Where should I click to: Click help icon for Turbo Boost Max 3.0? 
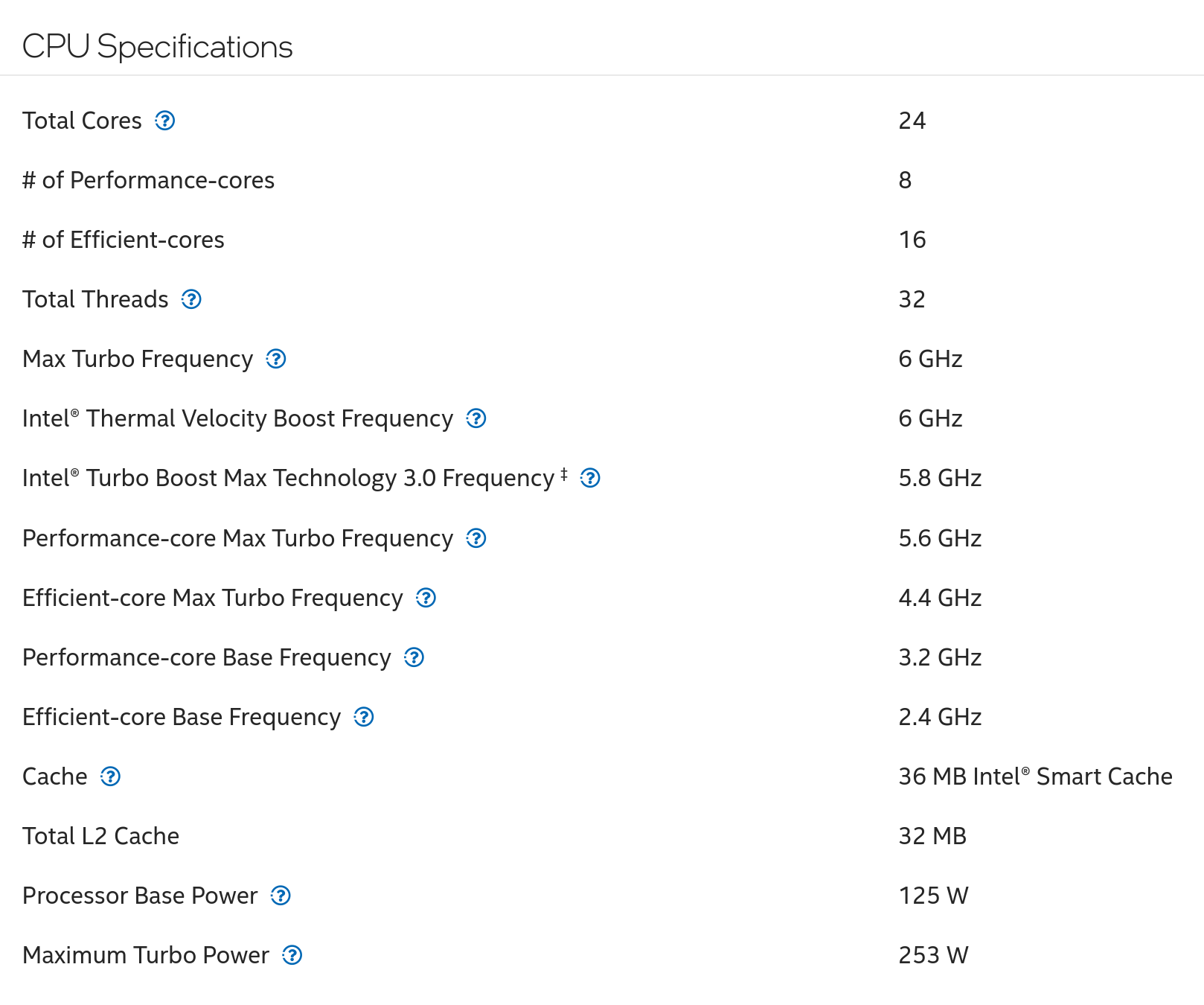[x=590, y=478]
